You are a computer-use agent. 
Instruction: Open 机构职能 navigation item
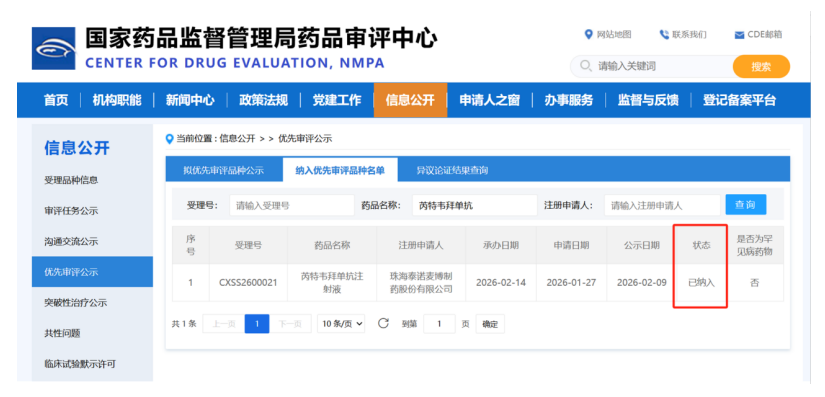coord(117,100)
